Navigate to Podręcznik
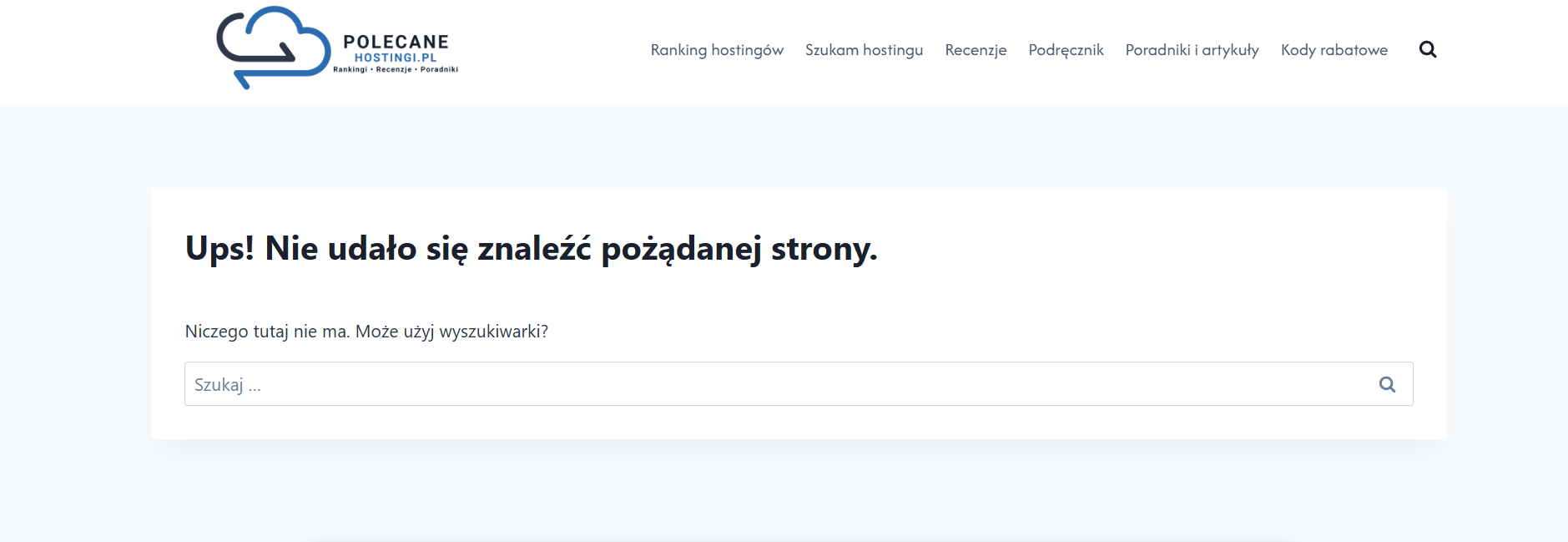 pyautogui.click(x=1066, y=50)
